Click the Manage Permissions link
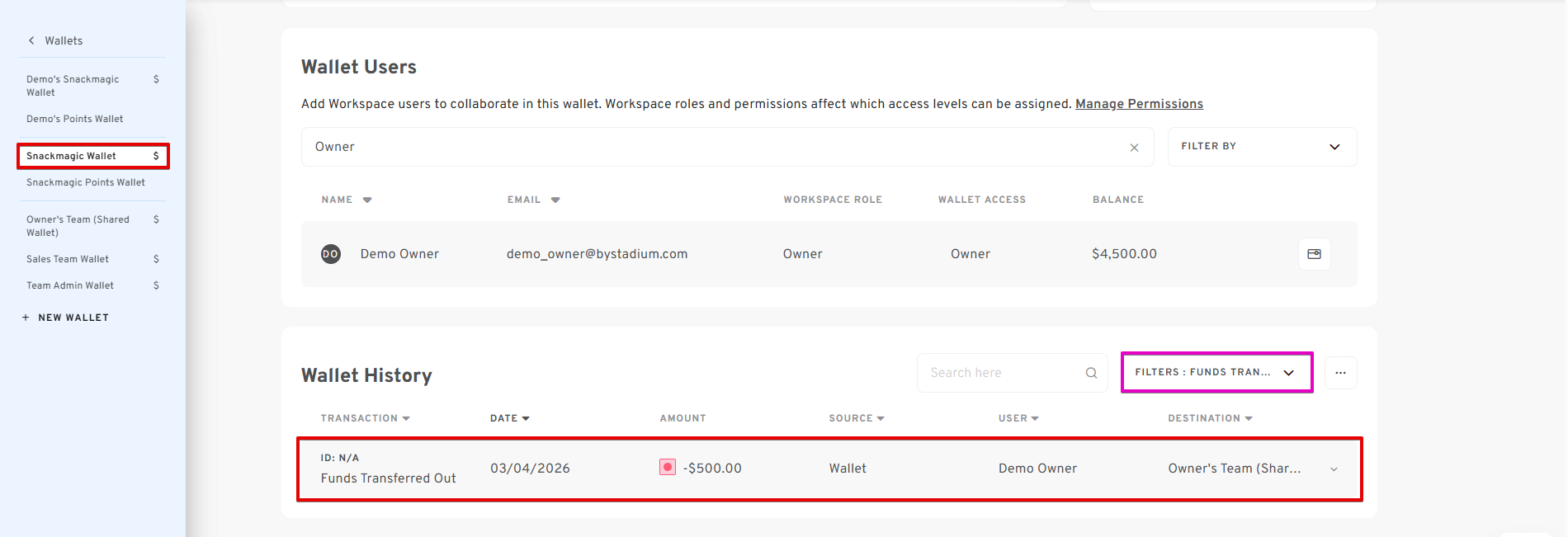Viewport: 1568px width, 537px height. 1138,104
